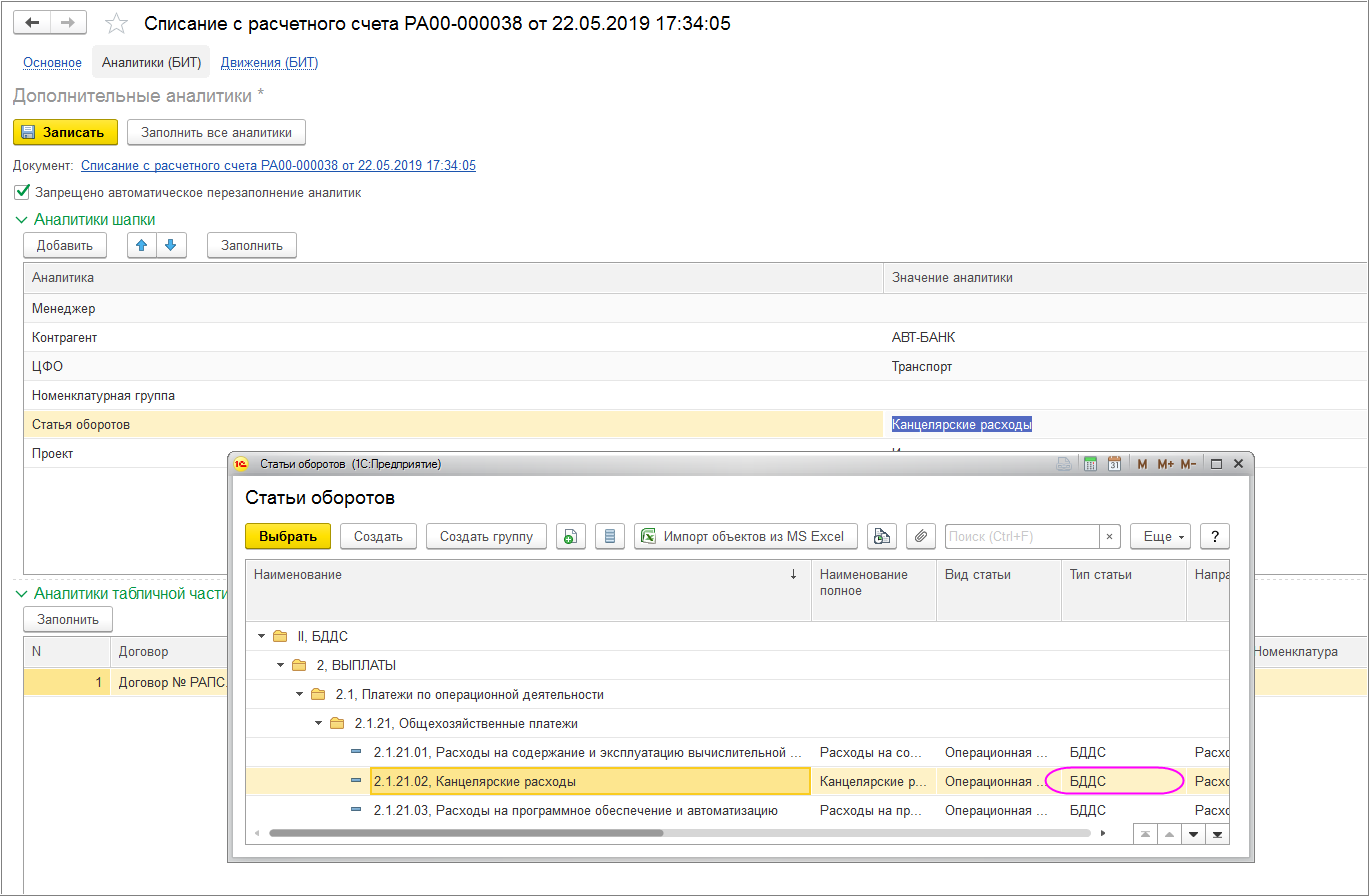The height and width of the screenshot is (896, 1369).
Task: Add document to favorites with the star icon
Action: pos(117,23)
